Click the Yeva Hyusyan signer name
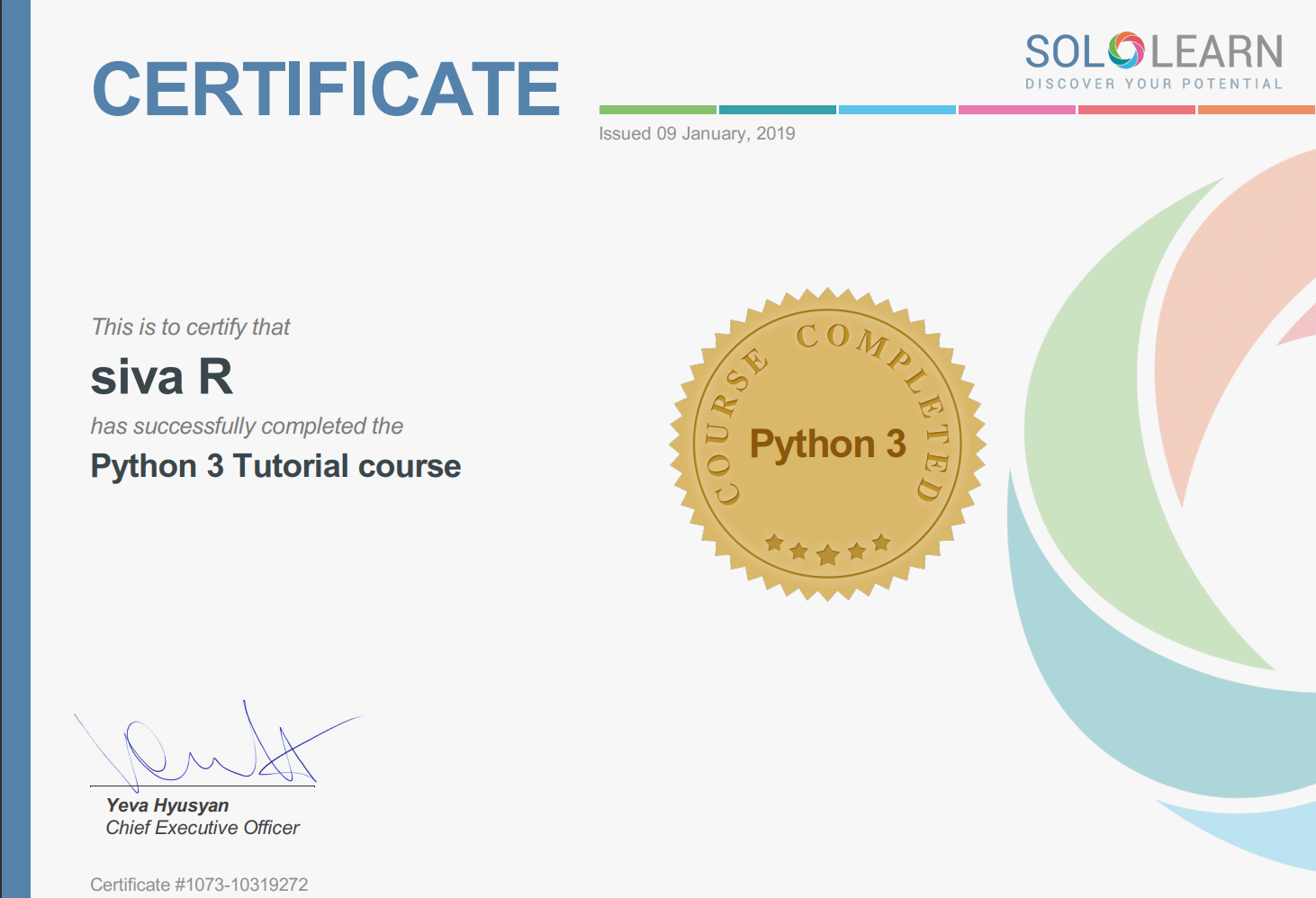The image size is (1316, 898). click(167, 805)
